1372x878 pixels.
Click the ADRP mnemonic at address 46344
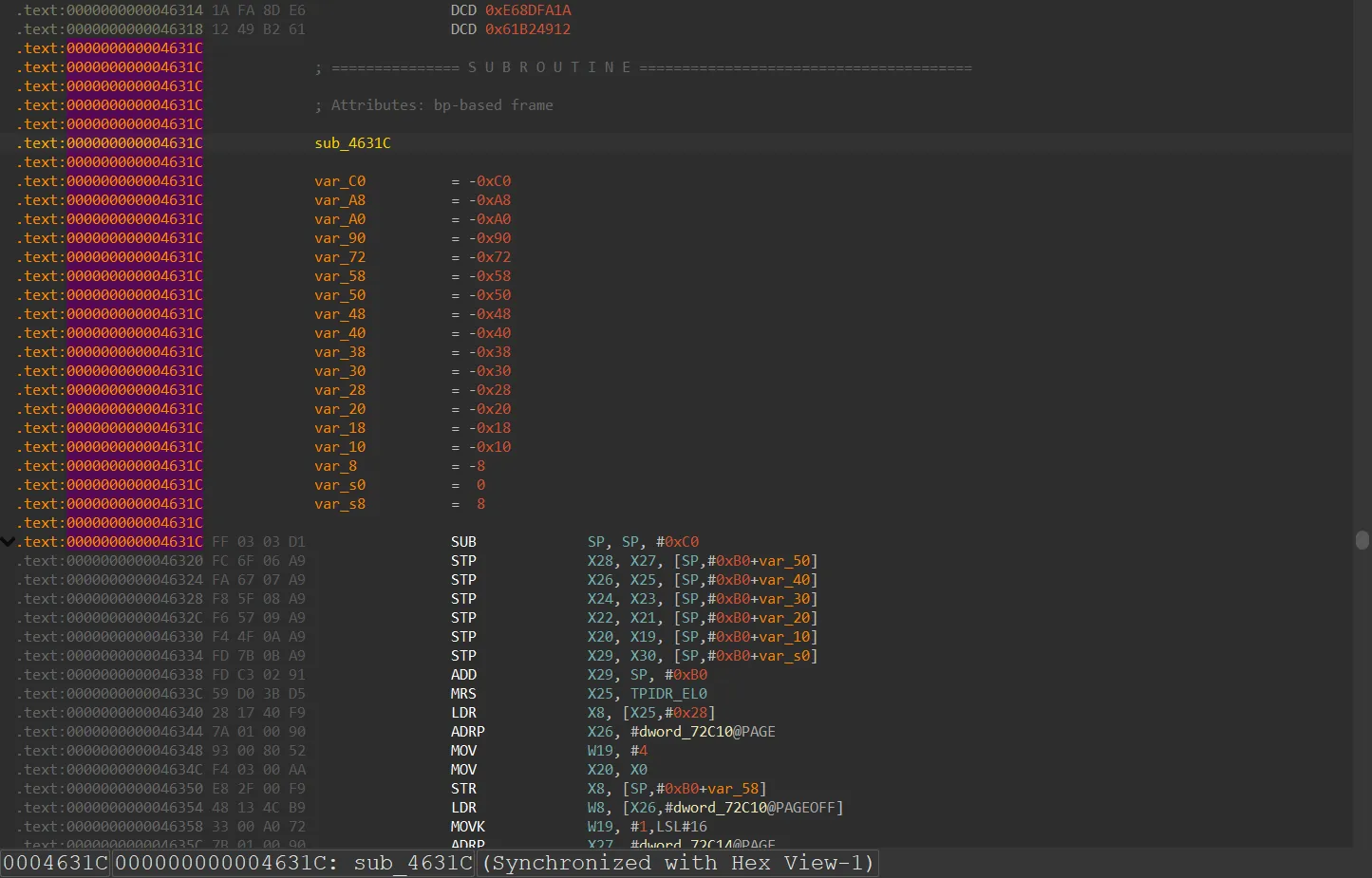(467, 732)
